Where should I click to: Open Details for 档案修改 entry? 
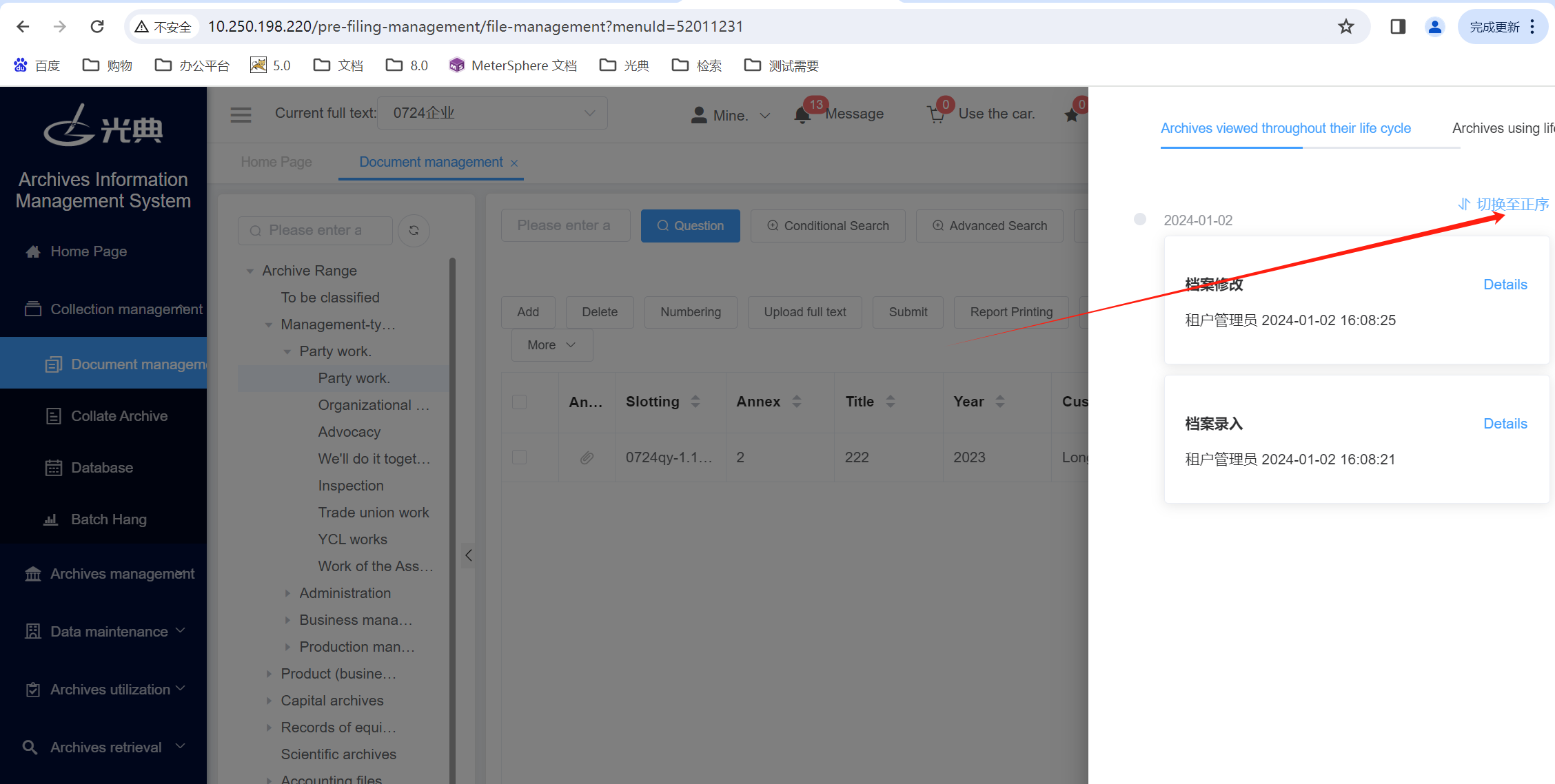pyautogui.click(x=1505, y=285)
